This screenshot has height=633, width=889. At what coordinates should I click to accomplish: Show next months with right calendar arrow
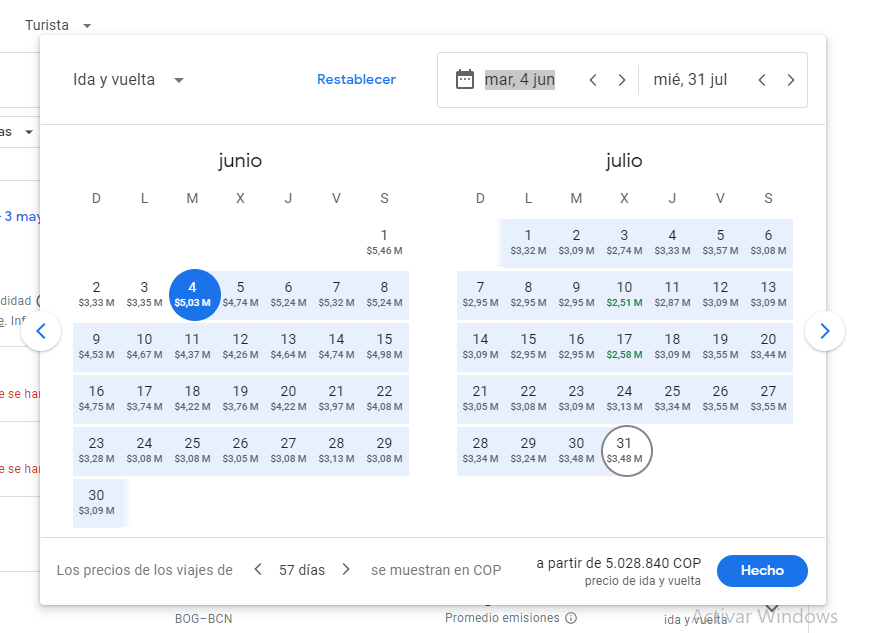(825, 331)
